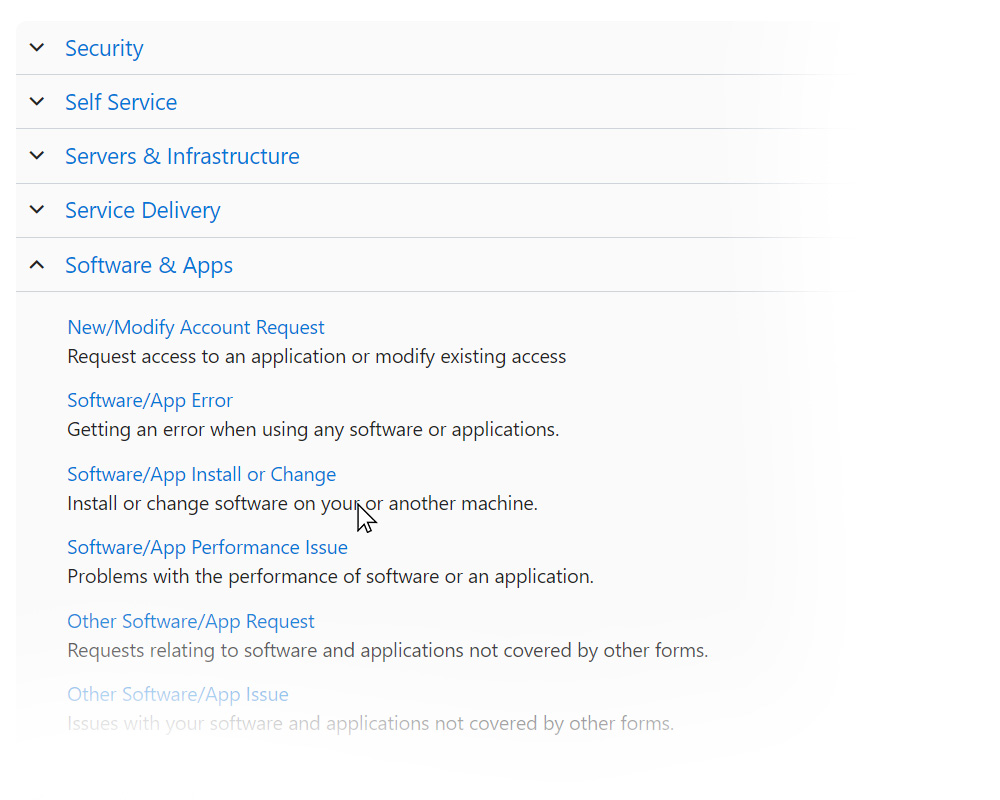Open the Software/App Error link
This screenshot has width=1000, height=800.
[150, 400]
